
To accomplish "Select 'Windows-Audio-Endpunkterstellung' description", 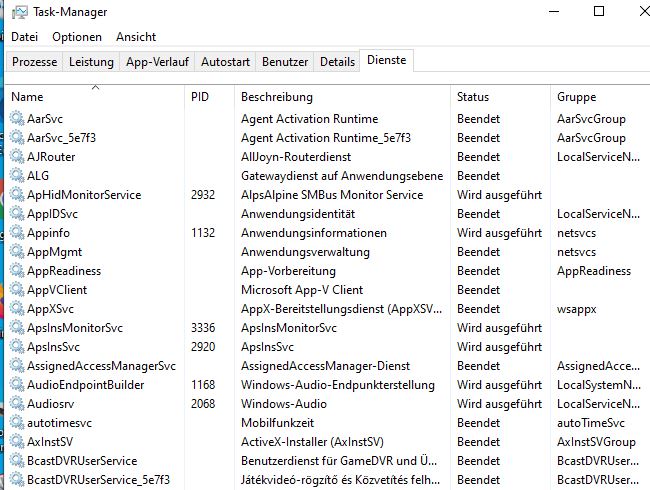I will pos(338,385).
